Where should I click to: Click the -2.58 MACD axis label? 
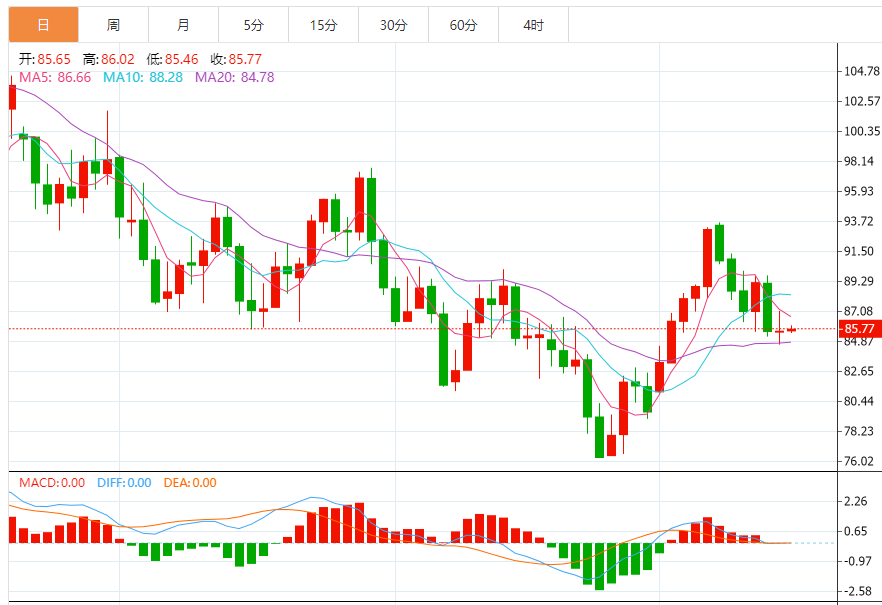[856, 592]
